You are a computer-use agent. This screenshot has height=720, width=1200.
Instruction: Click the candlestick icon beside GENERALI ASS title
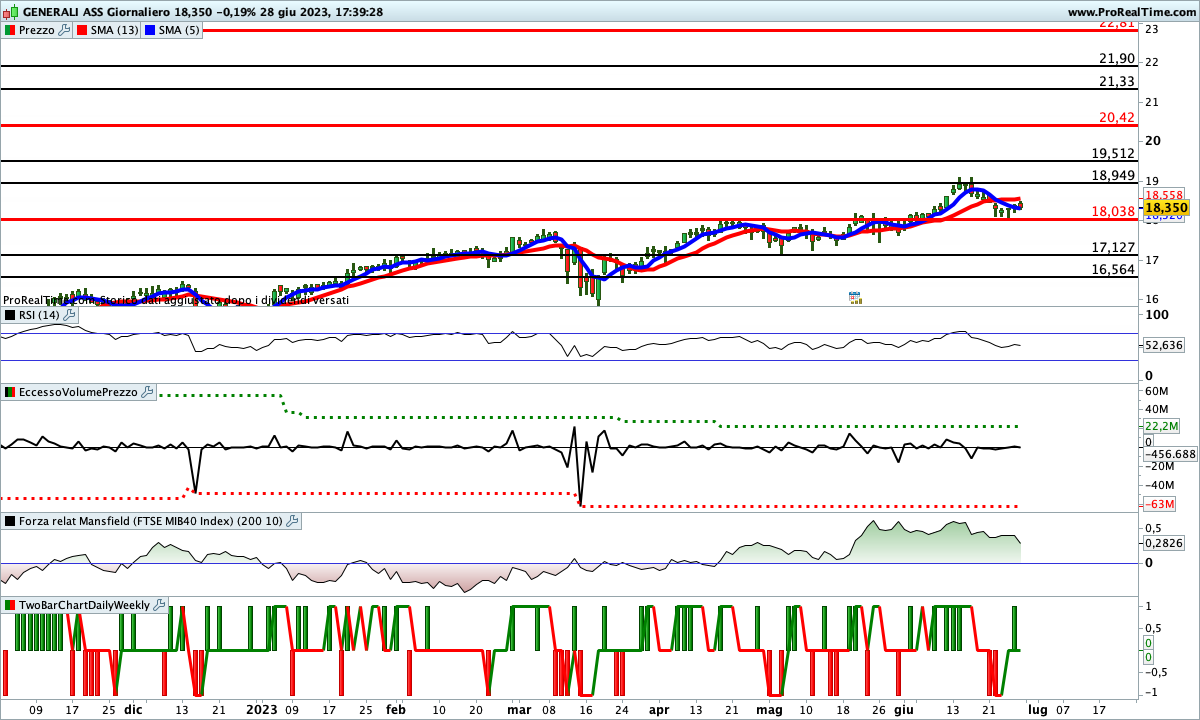click(x=10, y=11)
